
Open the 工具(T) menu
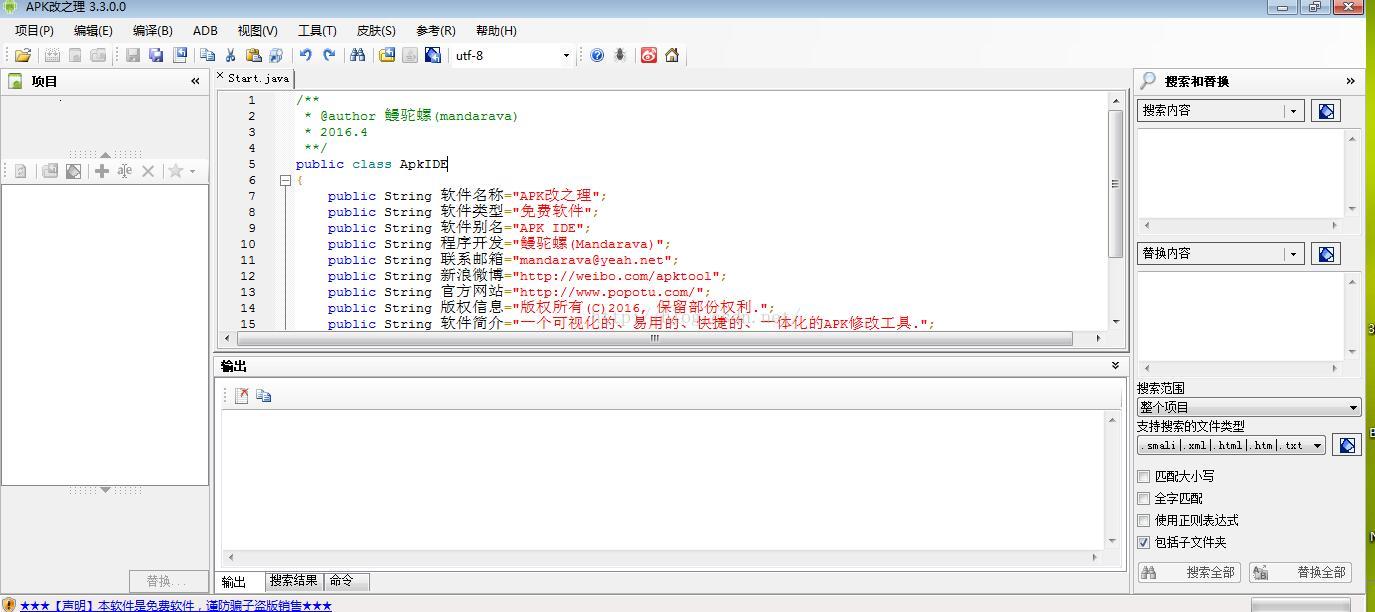[317, 31]
